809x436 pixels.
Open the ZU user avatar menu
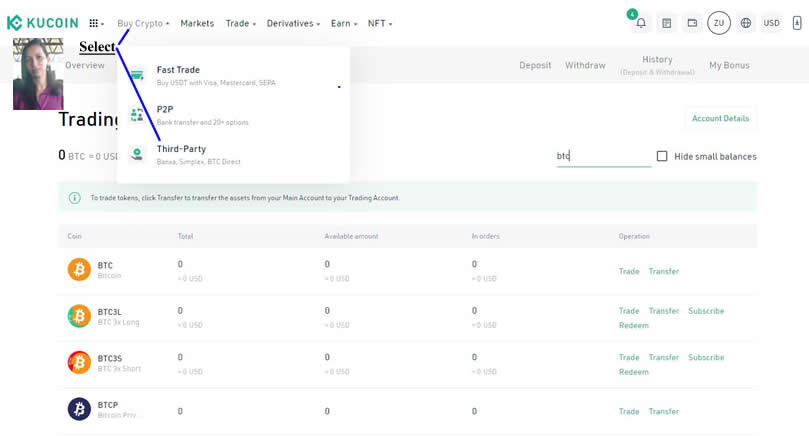click(719, 23)
